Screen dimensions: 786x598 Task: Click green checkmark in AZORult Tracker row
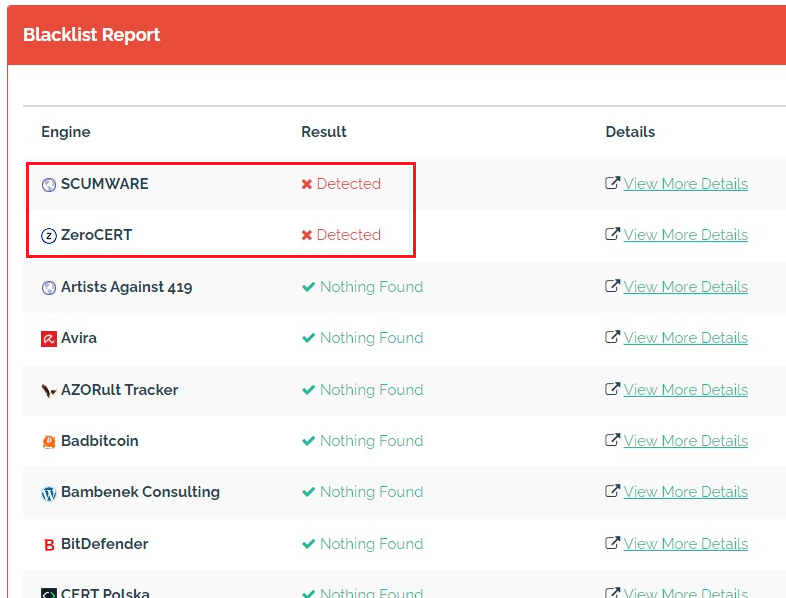click(x=308, y=389)
